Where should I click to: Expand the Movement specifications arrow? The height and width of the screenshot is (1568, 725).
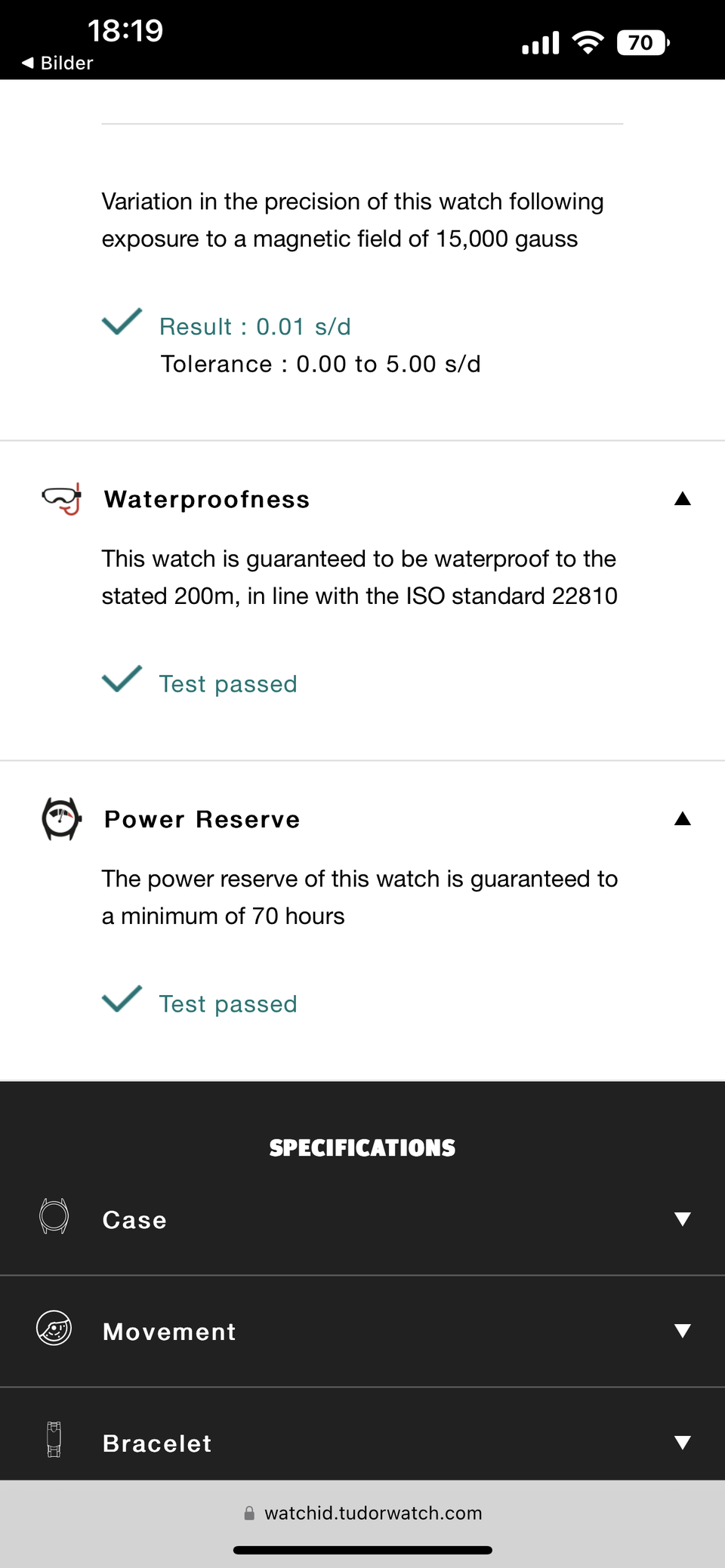point(682,1331)
